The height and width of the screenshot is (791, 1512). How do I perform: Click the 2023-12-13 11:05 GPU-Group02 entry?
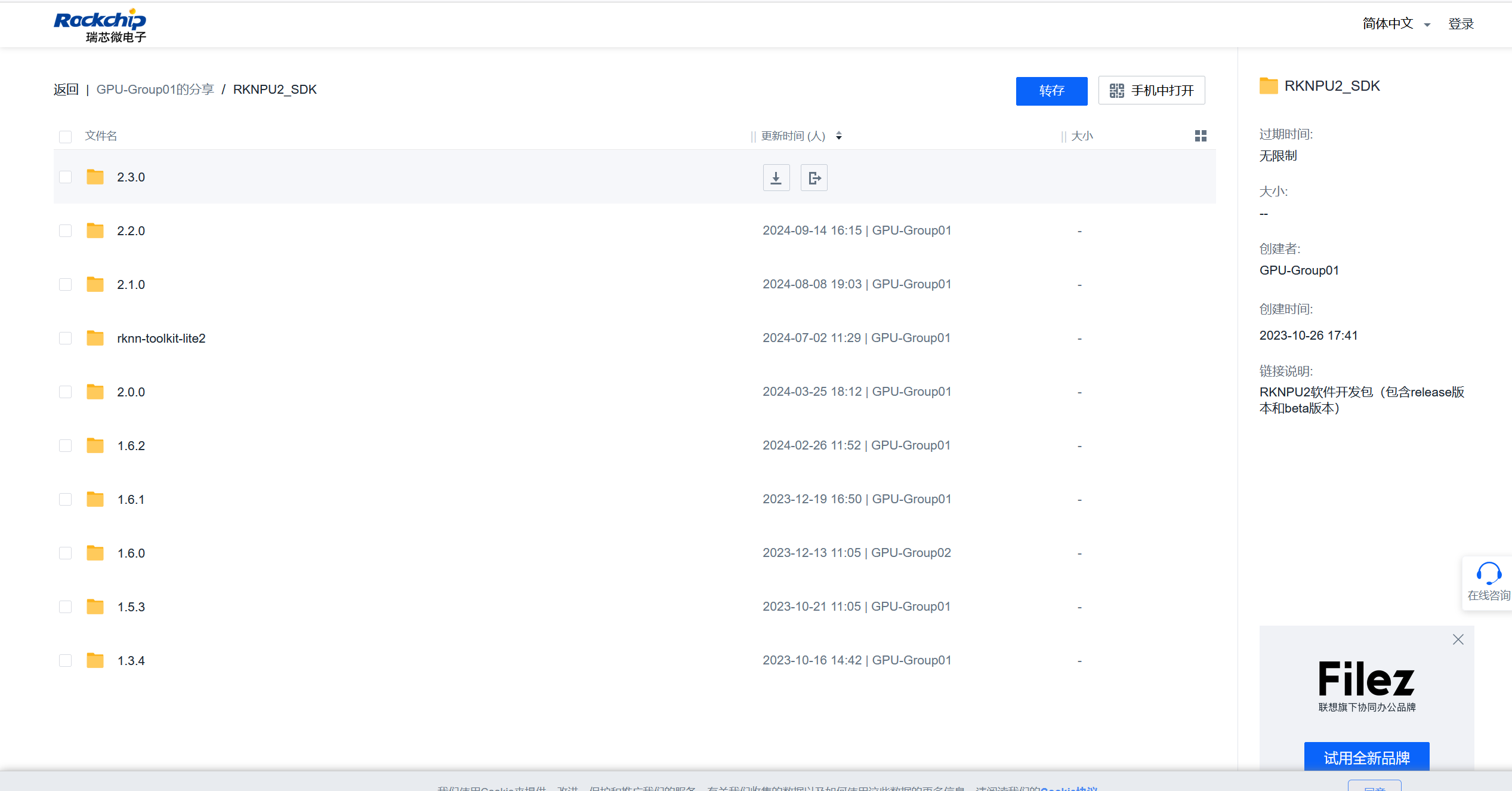(857, 553)
